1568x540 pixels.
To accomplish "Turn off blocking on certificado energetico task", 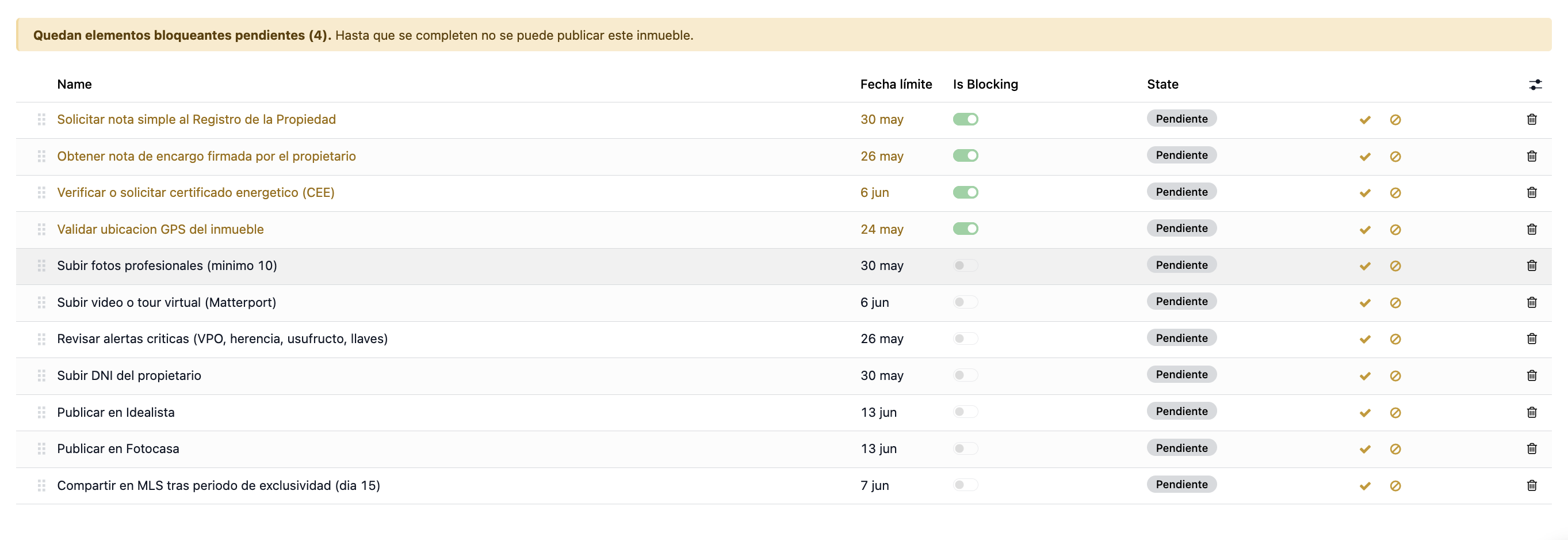I will (965, 192).
